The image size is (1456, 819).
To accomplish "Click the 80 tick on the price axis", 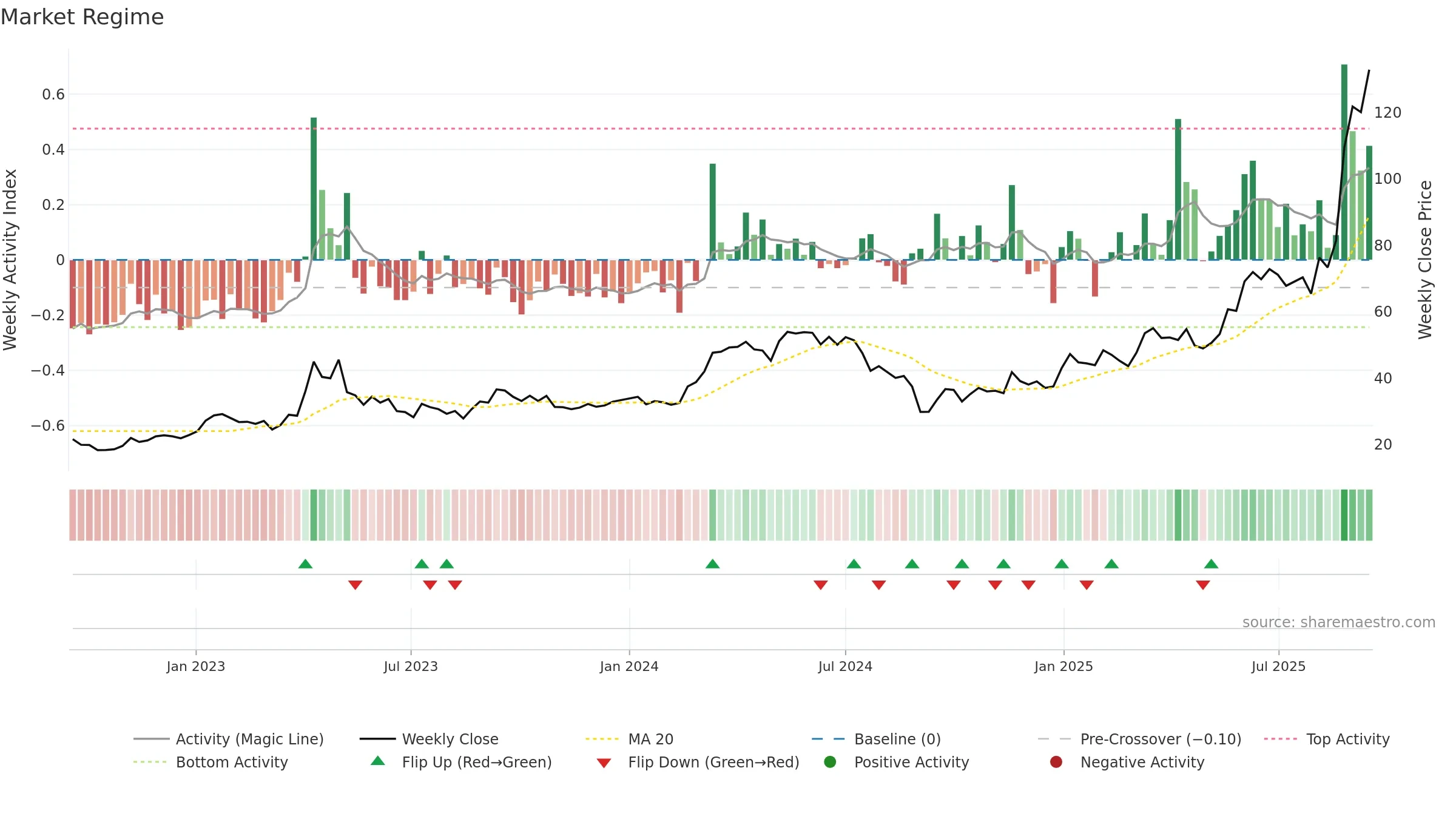I will (1383, 245).
